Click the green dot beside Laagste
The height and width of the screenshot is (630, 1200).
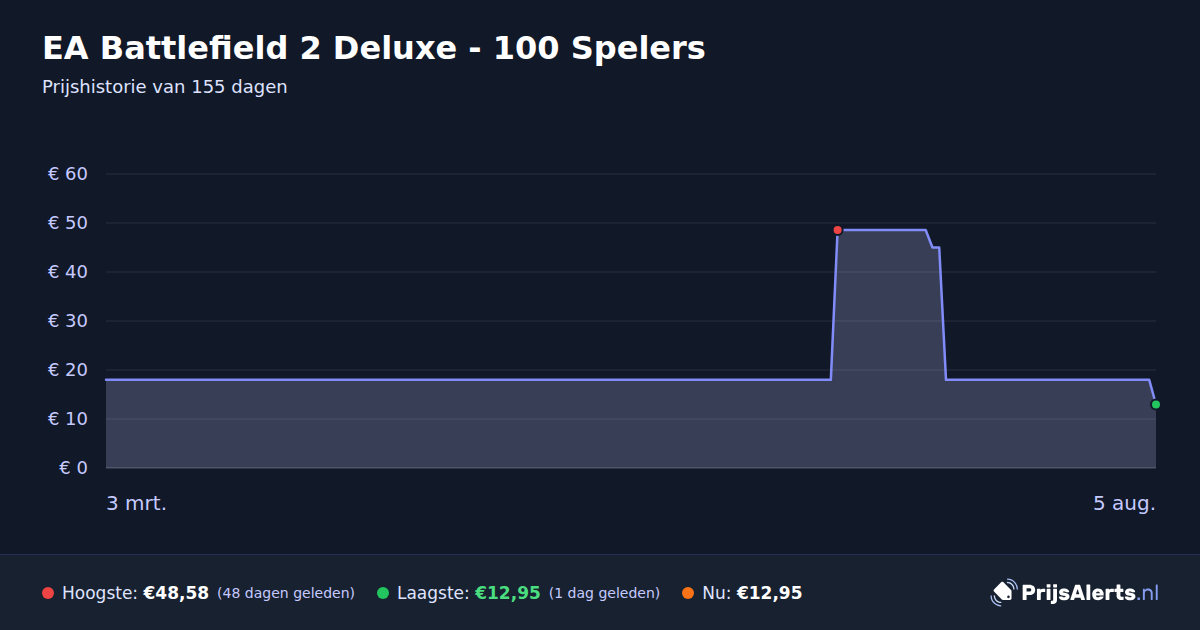coord(383,593)
